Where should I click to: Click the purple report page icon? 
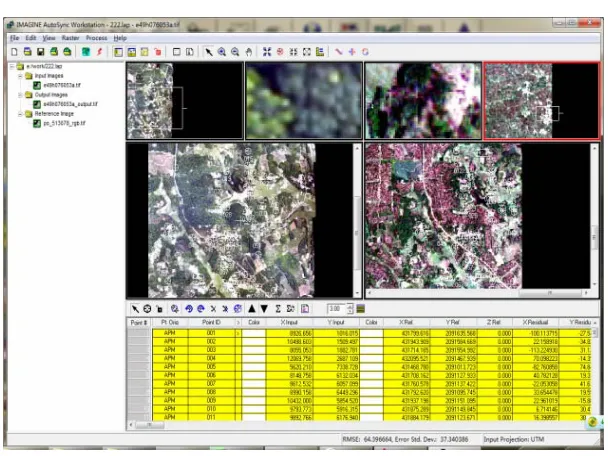coord(305,309)
